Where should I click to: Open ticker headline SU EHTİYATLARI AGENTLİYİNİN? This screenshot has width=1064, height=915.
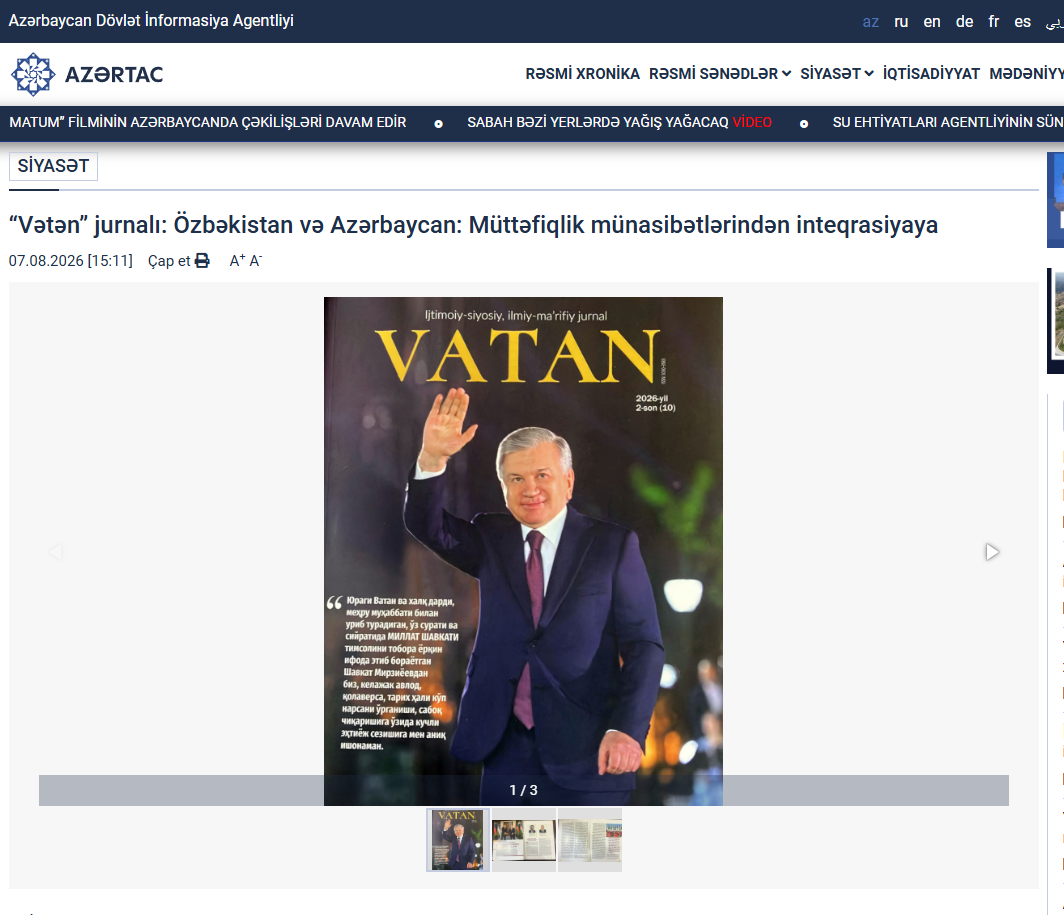pyautogui.click(x=948, y=122)
